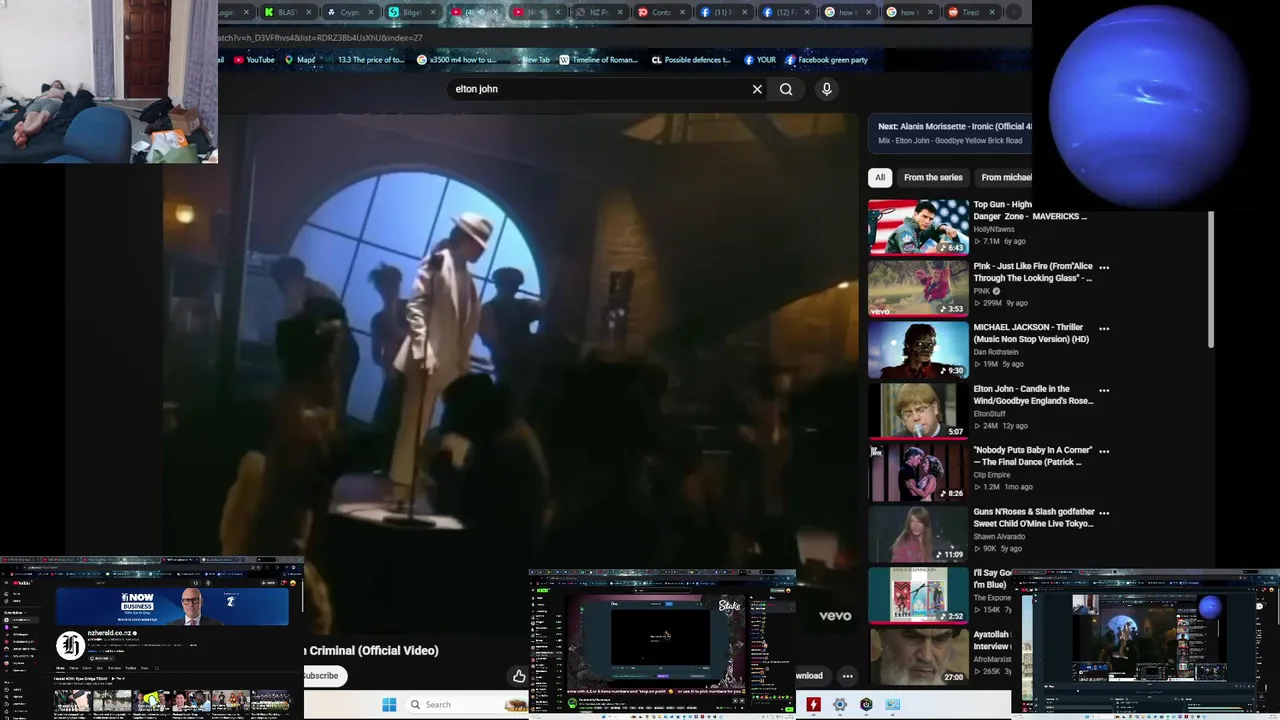Open the Maps bookmark
Image resolution: width=1280 pixels, height=720 pixels.
click(300, 60)
